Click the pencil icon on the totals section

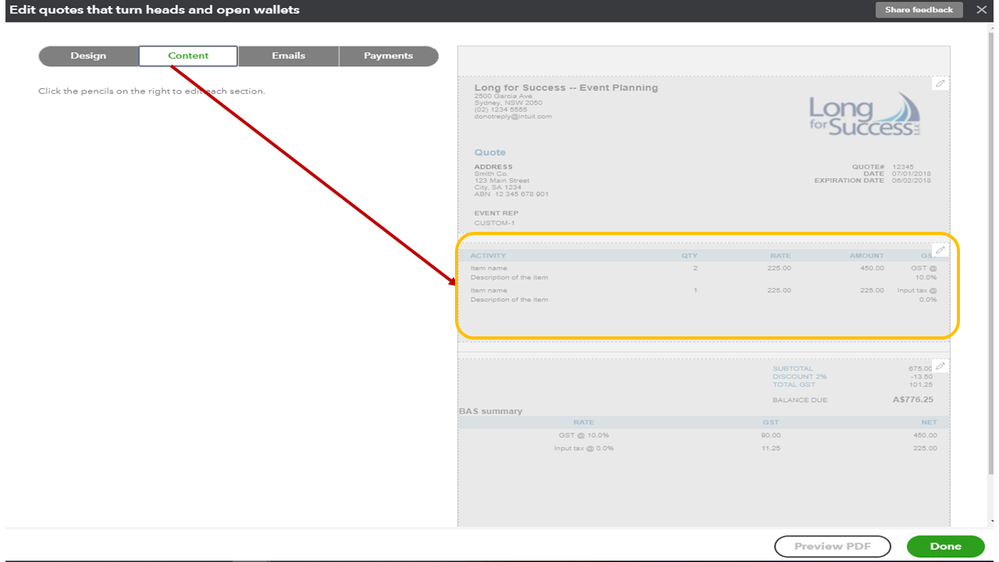(x=940, y=366)
